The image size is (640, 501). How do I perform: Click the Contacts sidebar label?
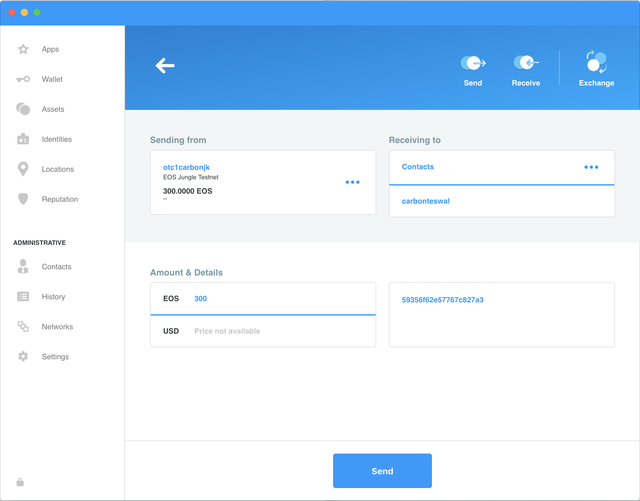tap(56, 267)
